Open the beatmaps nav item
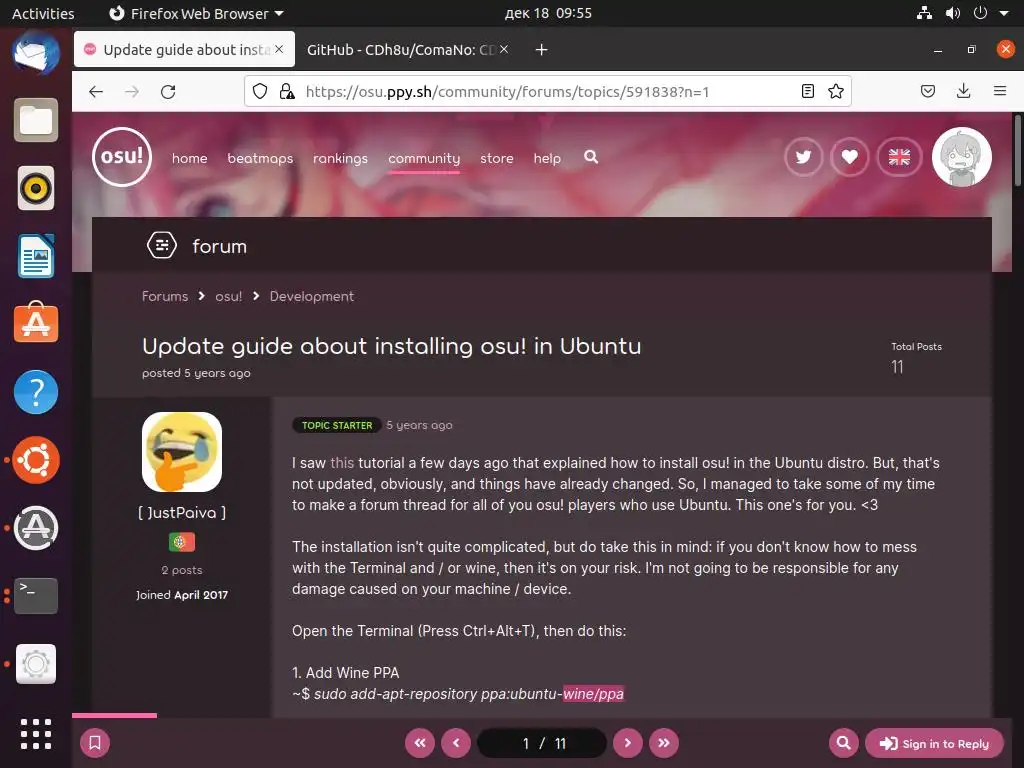The width and height of the screenshot is (1024, 768). (x=260, y=158)
